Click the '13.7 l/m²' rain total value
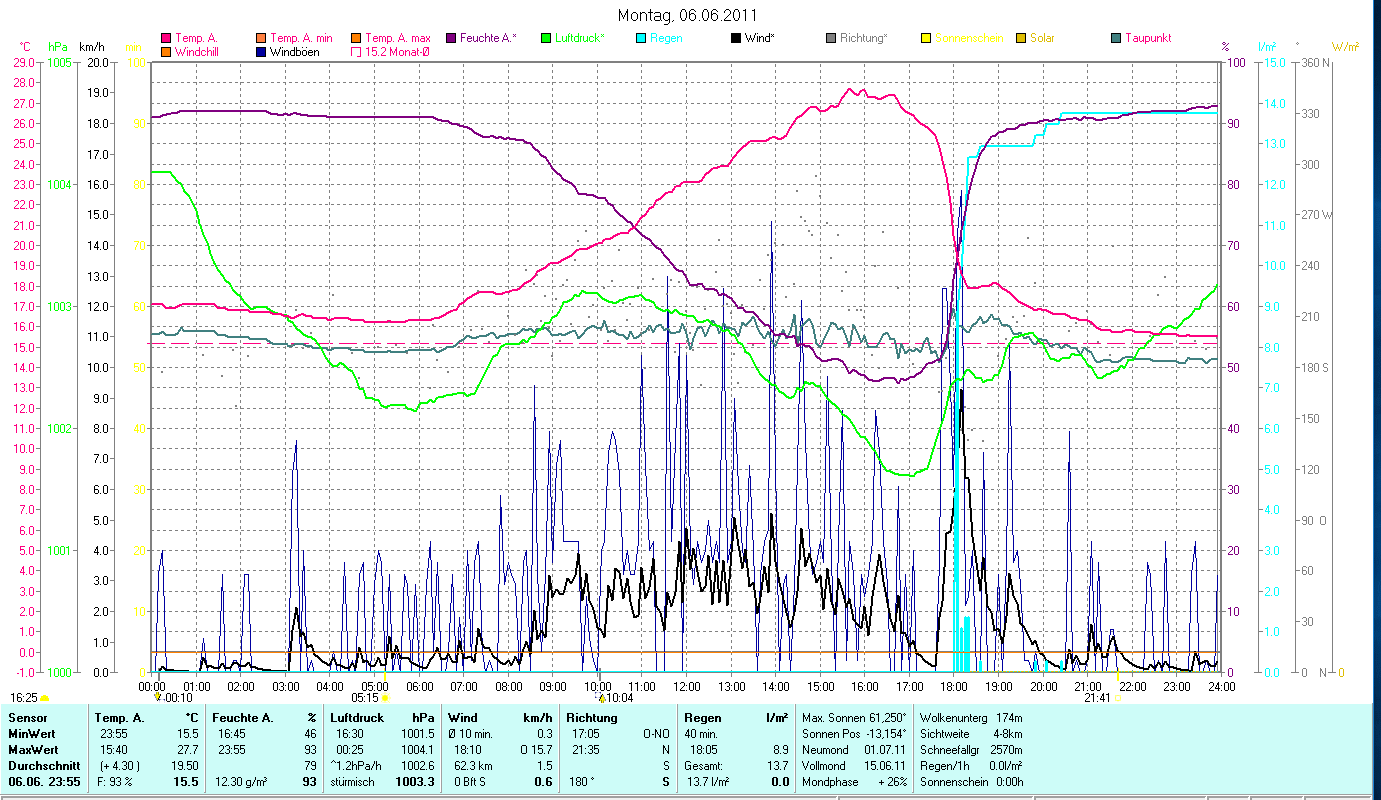Viewport: 1381px width, 800px height. pyautogui.click(x=707, y=781)
